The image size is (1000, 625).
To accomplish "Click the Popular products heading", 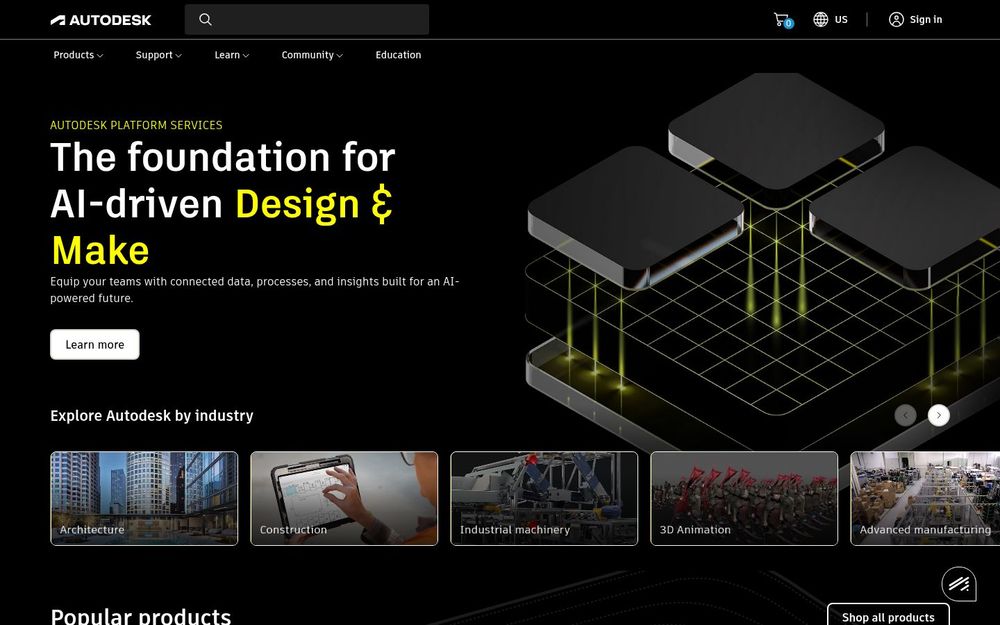I will [x=141, y=617].
